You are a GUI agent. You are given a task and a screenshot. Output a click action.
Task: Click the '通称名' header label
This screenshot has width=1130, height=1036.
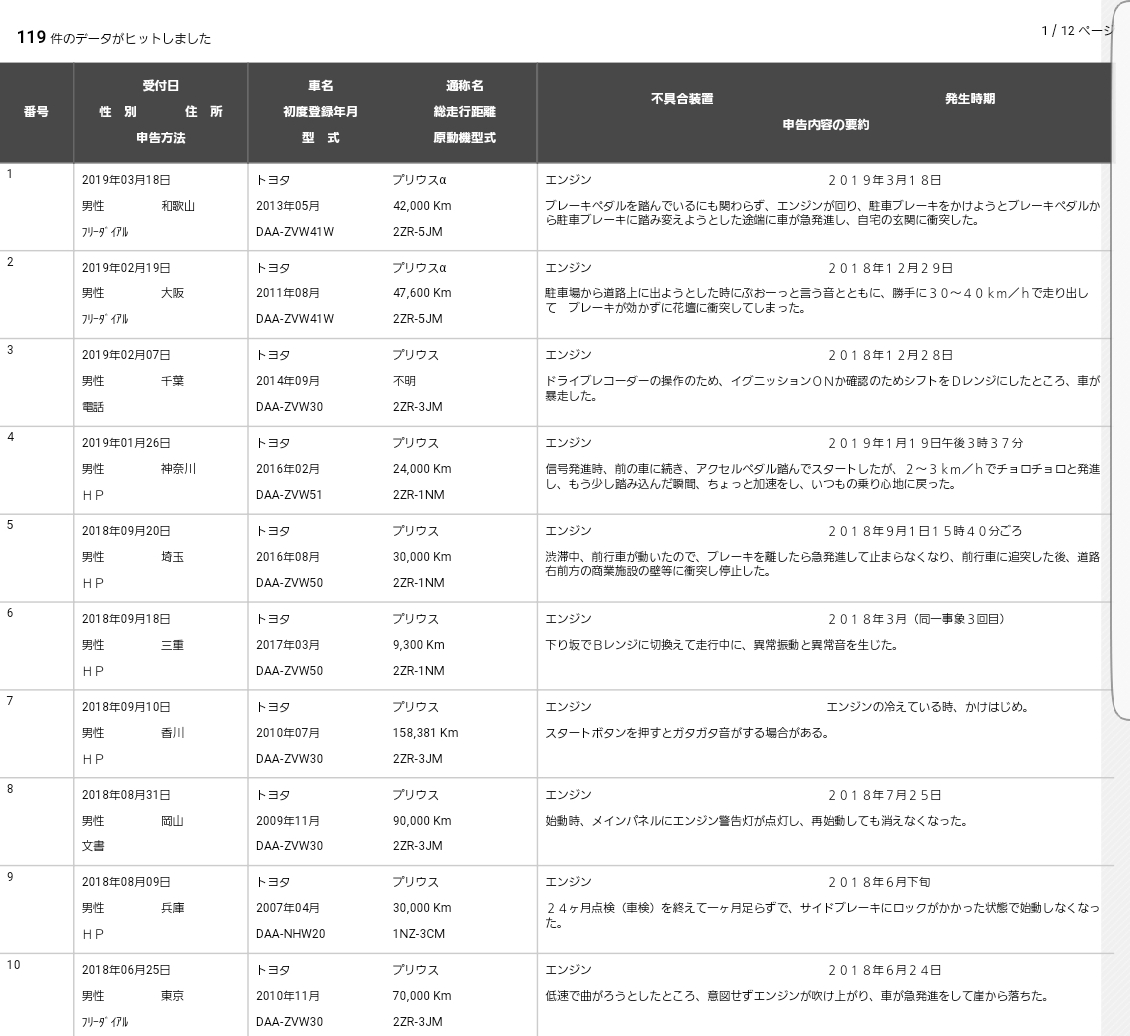click(465, 86)
